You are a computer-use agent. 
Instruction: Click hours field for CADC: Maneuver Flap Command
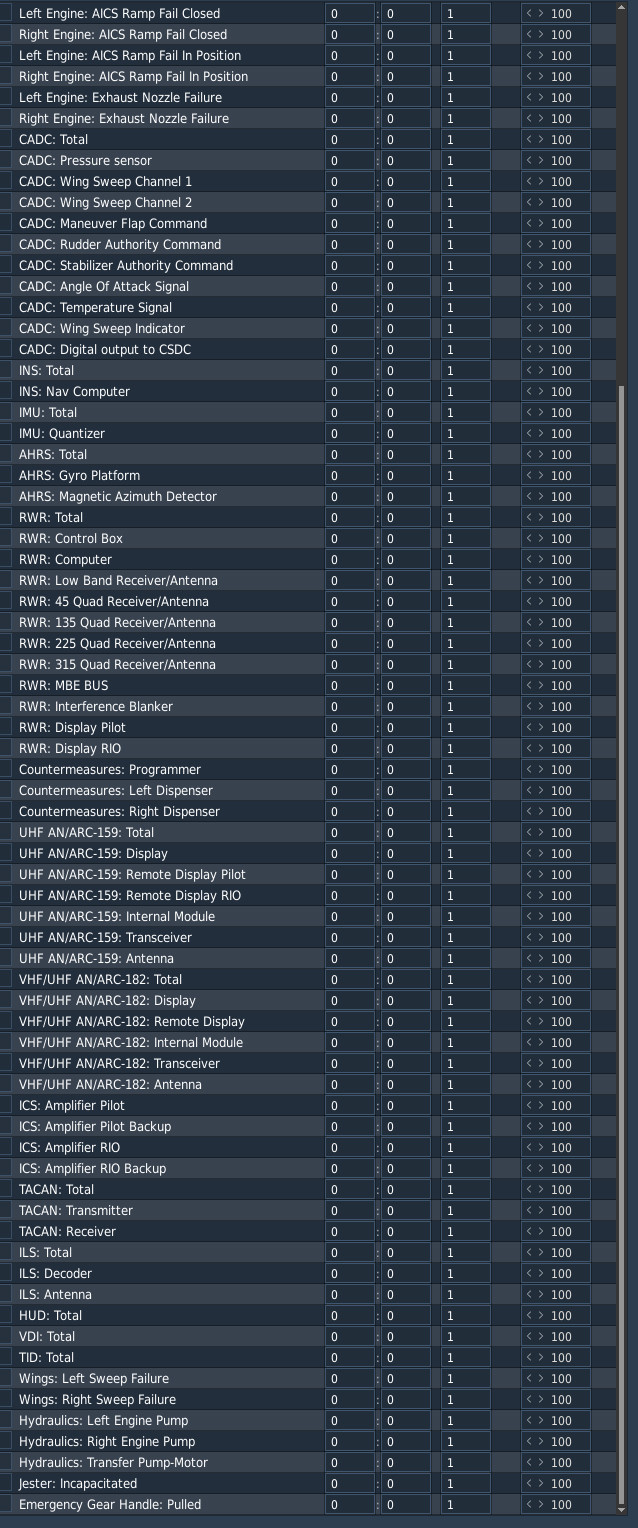point(349,223)
